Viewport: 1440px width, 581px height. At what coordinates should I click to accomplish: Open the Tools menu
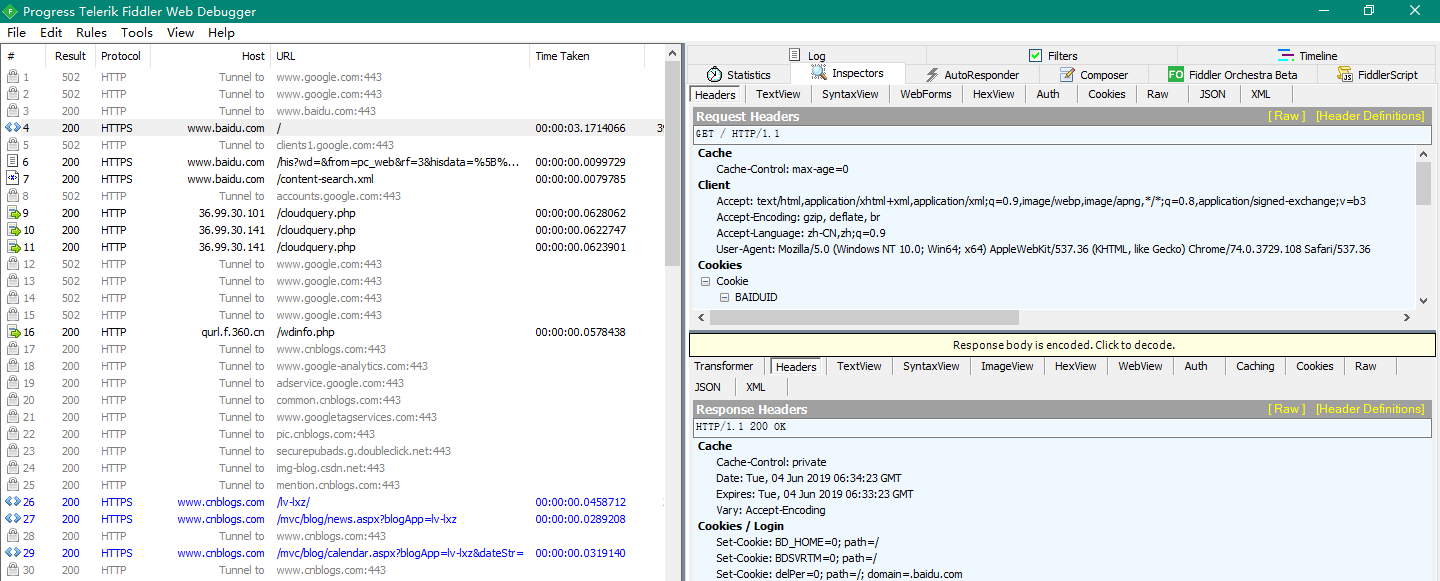click(137, 33)
